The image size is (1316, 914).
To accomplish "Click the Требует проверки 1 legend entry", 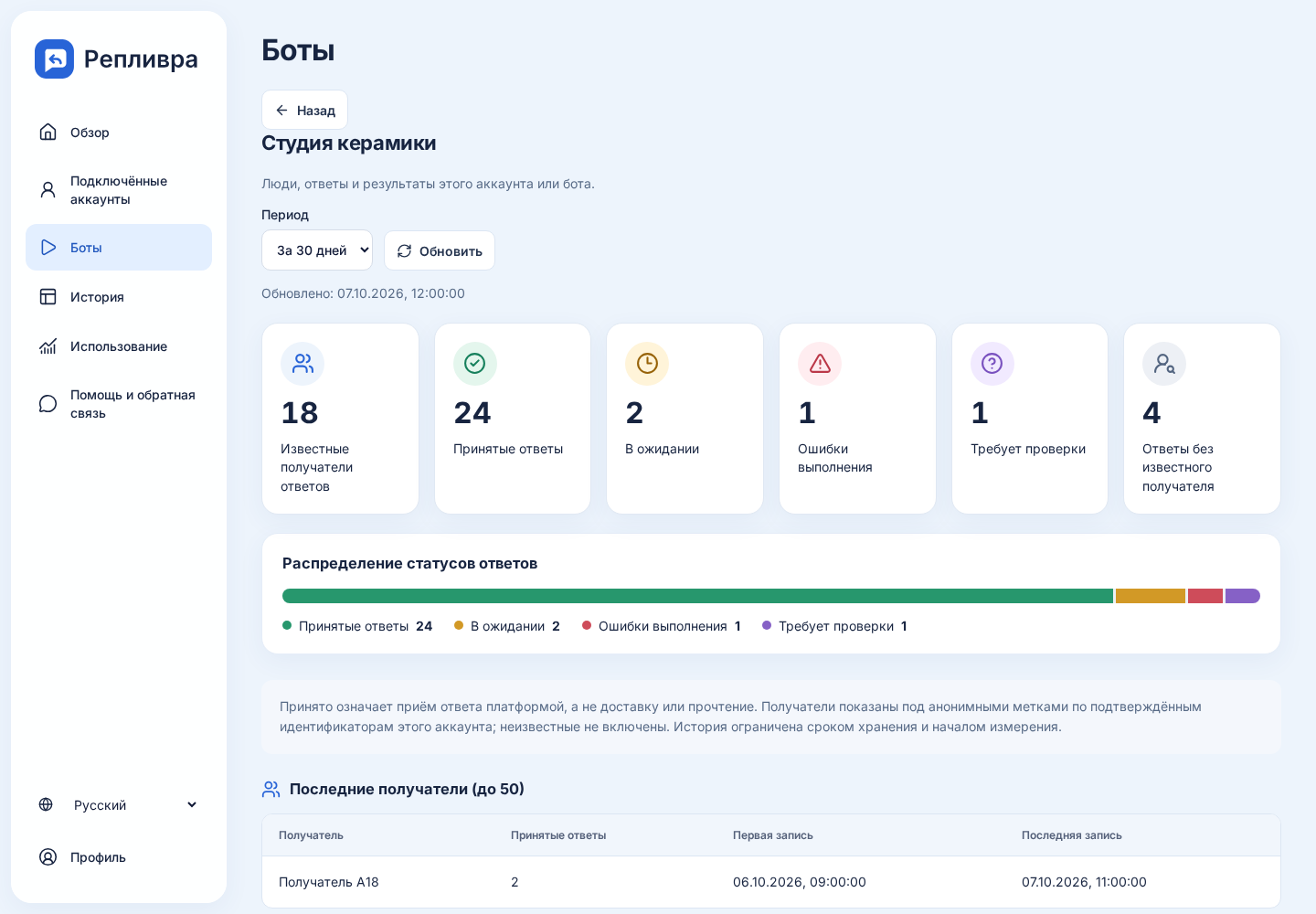I will (834, 626).
